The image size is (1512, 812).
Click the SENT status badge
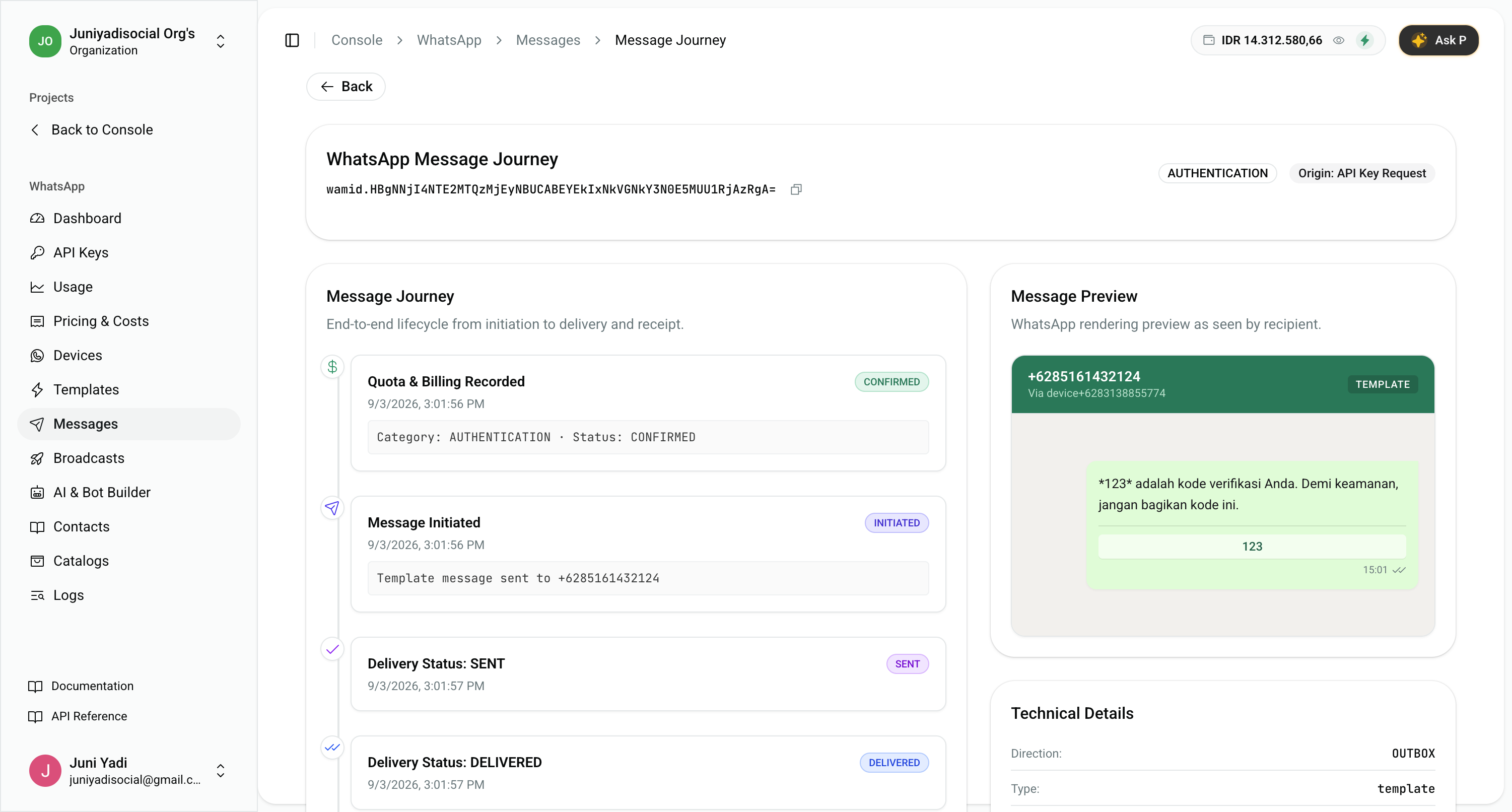click(x=907, y=663)
